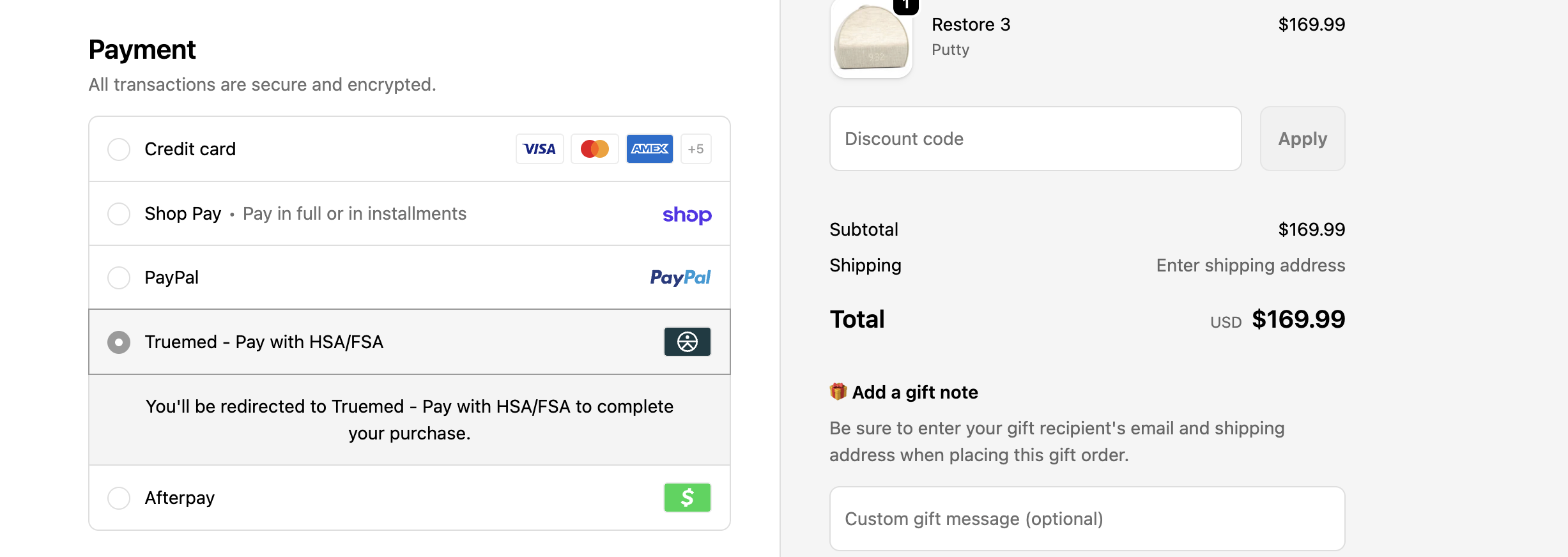The width and height of the screenshot is (1568, 557).
Task: Click the Restore 3 product thumbnail
Action: click(x=872, y=40)
